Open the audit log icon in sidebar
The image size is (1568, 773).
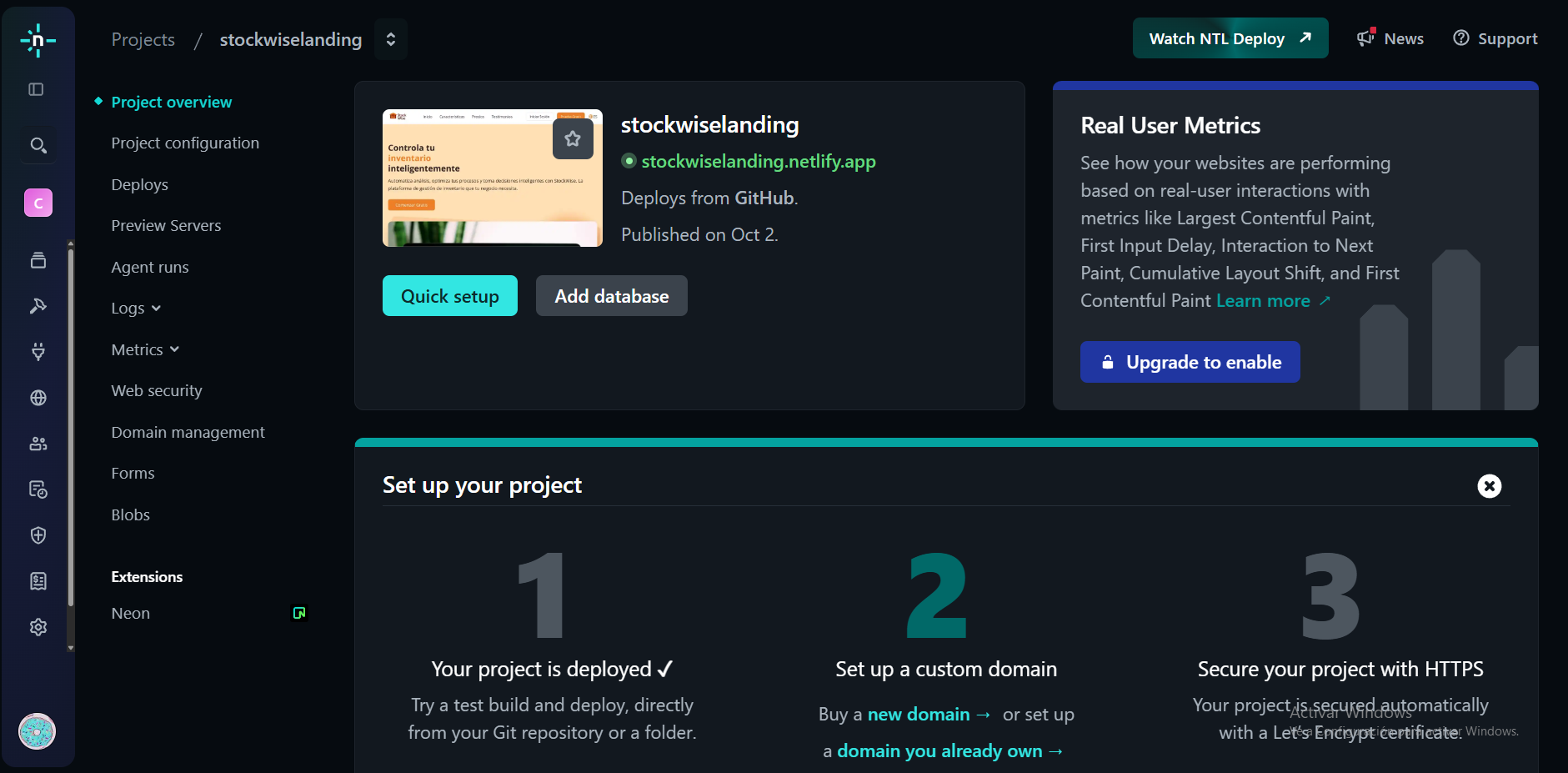pos(38,489)
